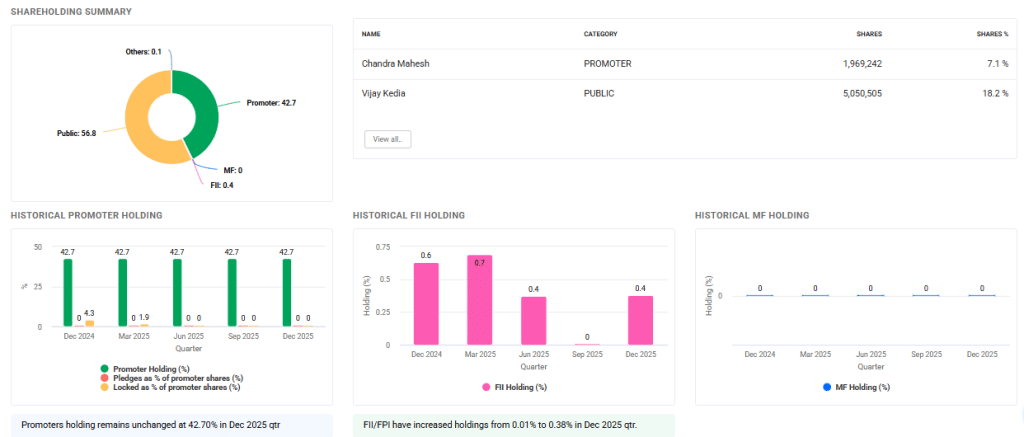Click the blue MF Holding (%) legend marker

(x=827, y=386)
